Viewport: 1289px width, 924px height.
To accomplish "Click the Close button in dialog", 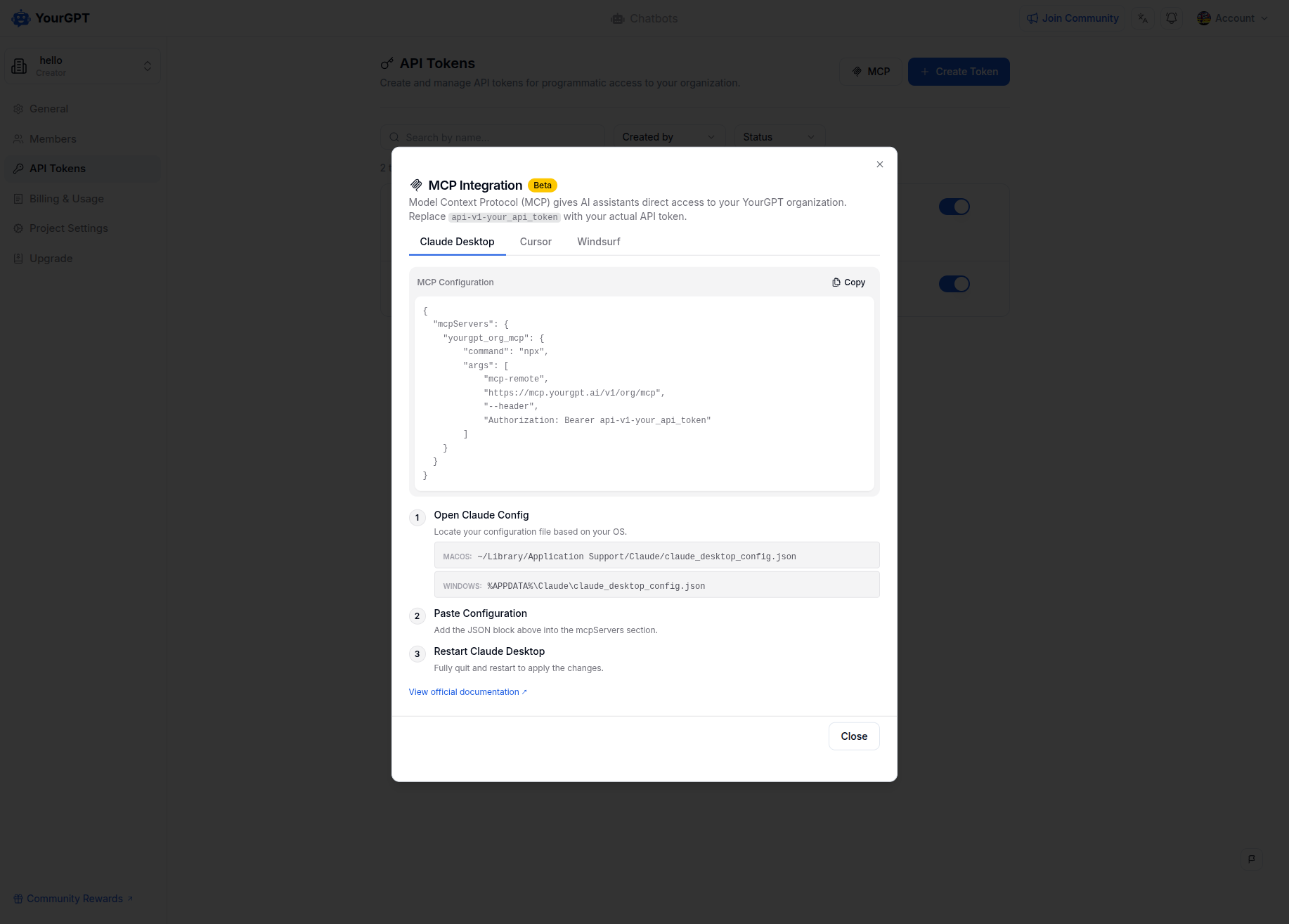I will click(854, 736).
